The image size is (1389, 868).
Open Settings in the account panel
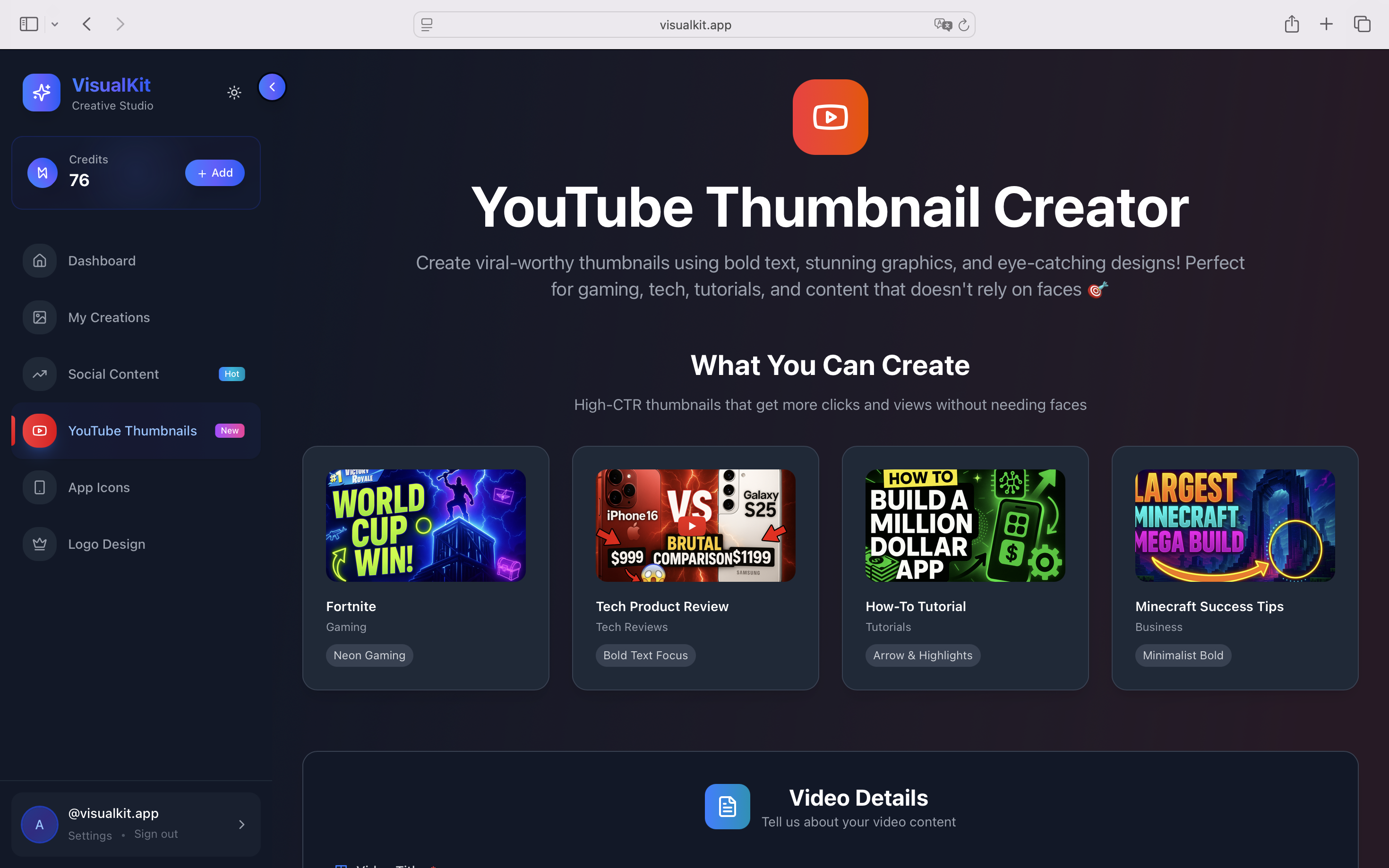pos(90,835)
